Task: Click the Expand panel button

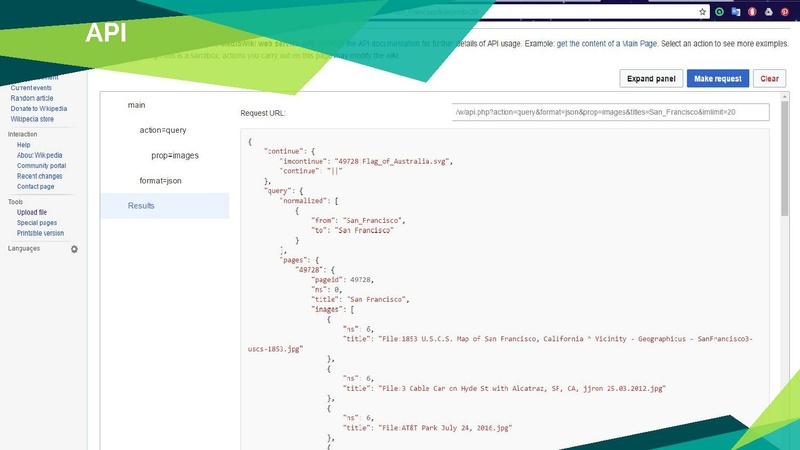Action: click(651, 78)
